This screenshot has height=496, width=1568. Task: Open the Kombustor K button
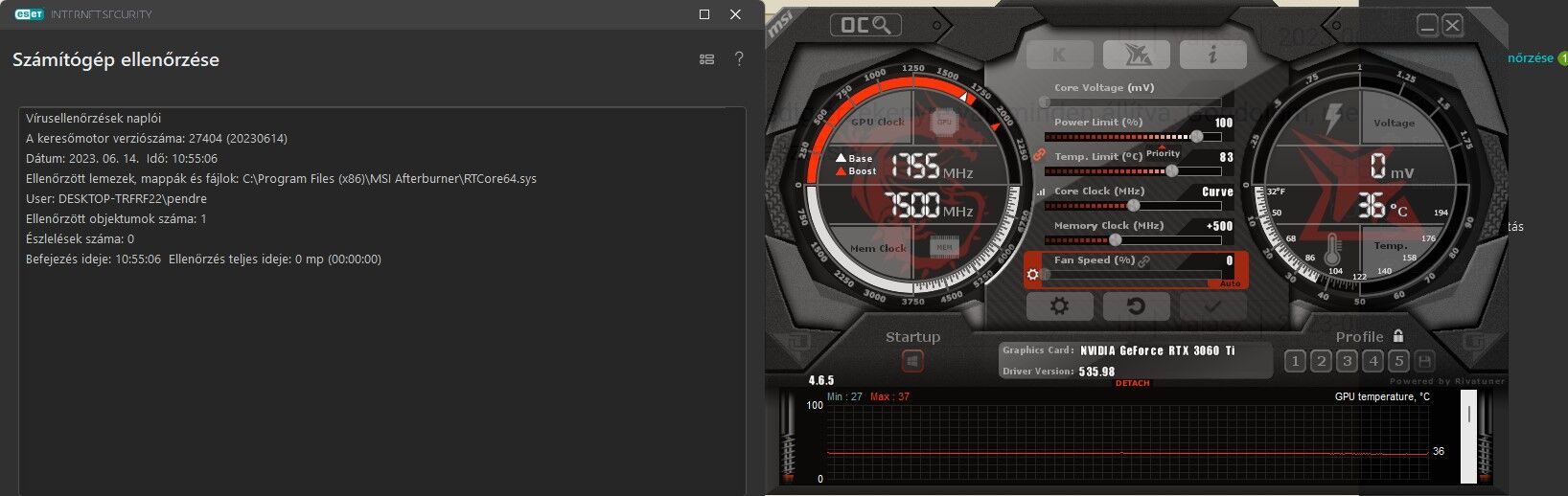pyautogui.click(x=1059, y=55)
